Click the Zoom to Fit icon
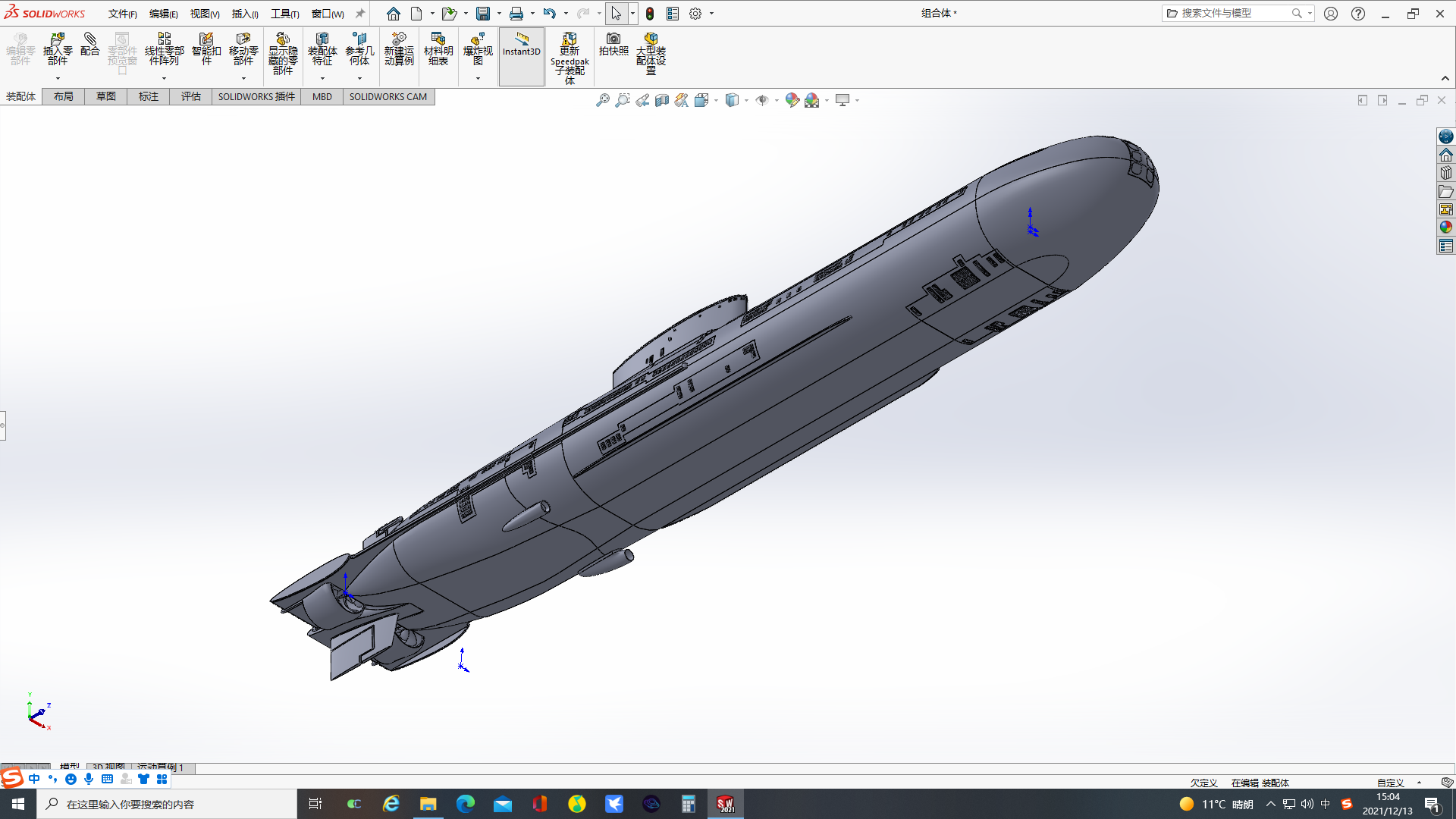This screenshot has width=1456, height=819. (x=602, y=100)
